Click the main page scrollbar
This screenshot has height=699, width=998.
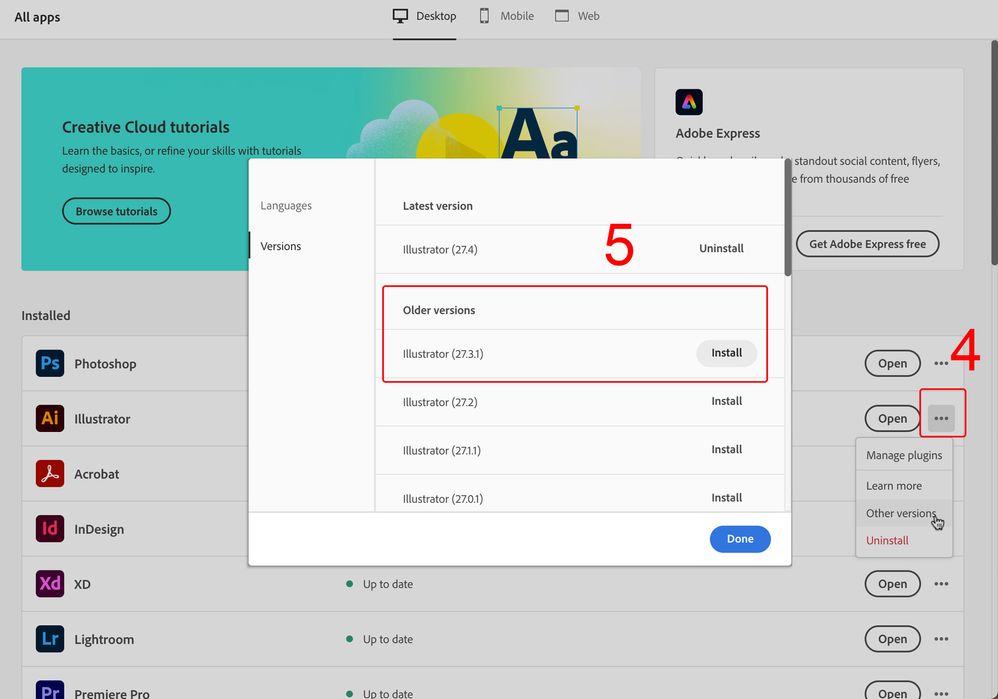[x=994, y=153]
